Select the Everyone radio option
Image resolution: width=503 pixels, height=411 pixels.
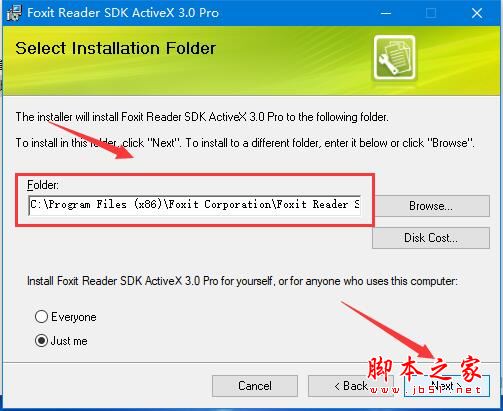[x=41, y=317]
